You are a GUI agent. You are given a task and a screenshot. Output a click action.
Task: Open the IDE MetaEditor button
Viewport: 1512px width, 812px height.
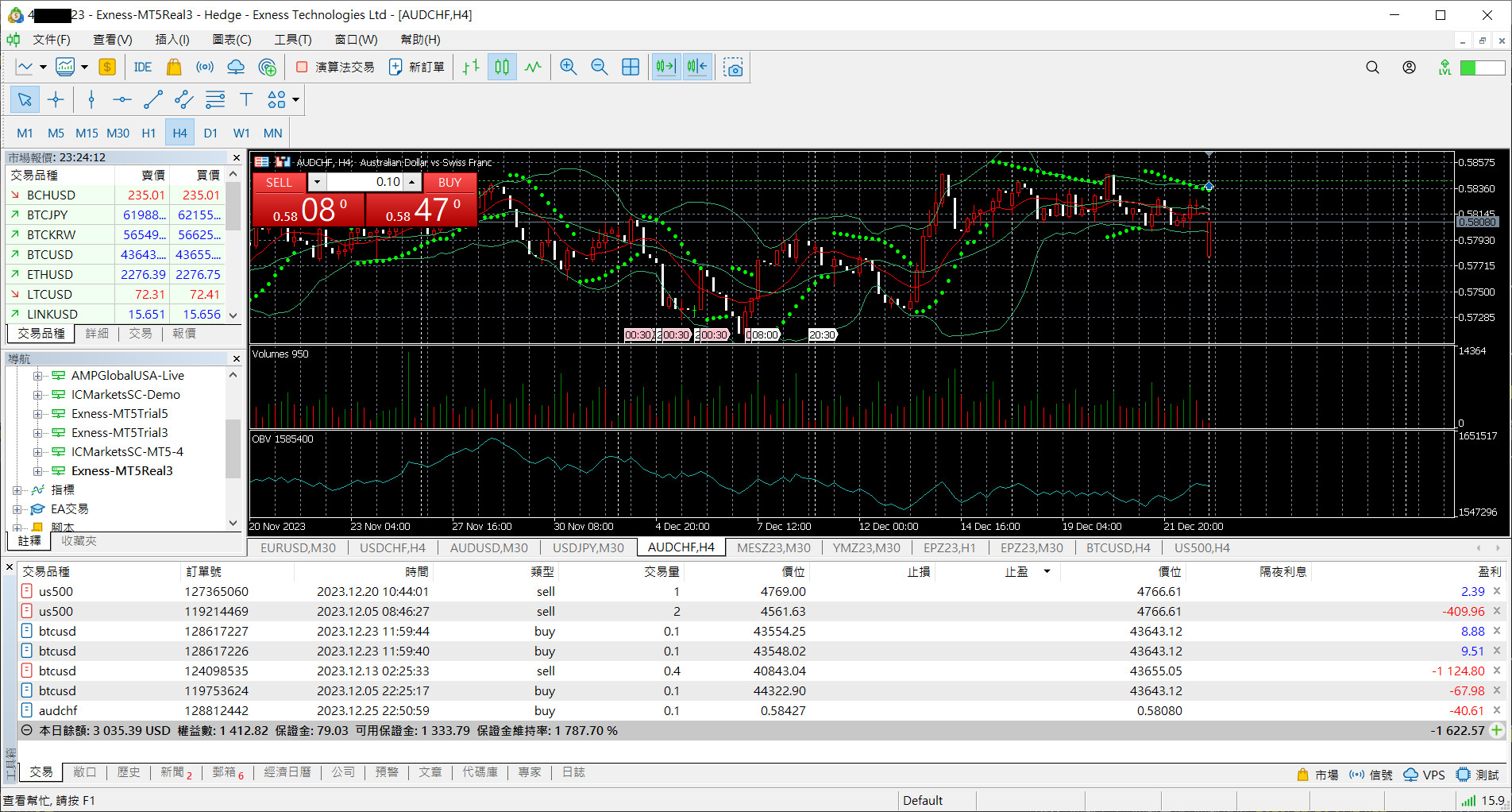click(143, 68)
